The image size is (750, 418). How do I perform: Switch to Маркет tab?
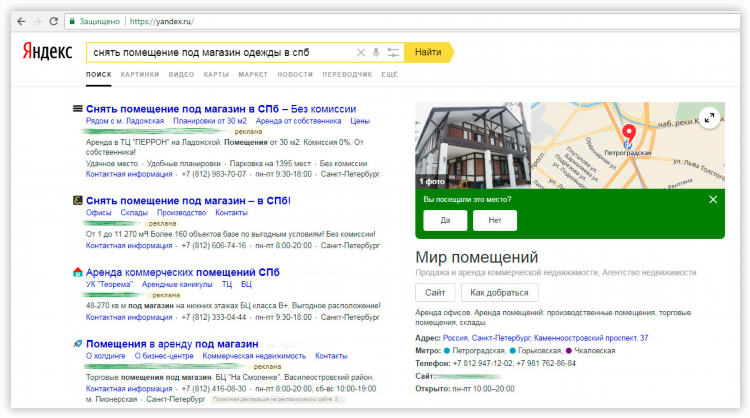[x=253, y=75]
